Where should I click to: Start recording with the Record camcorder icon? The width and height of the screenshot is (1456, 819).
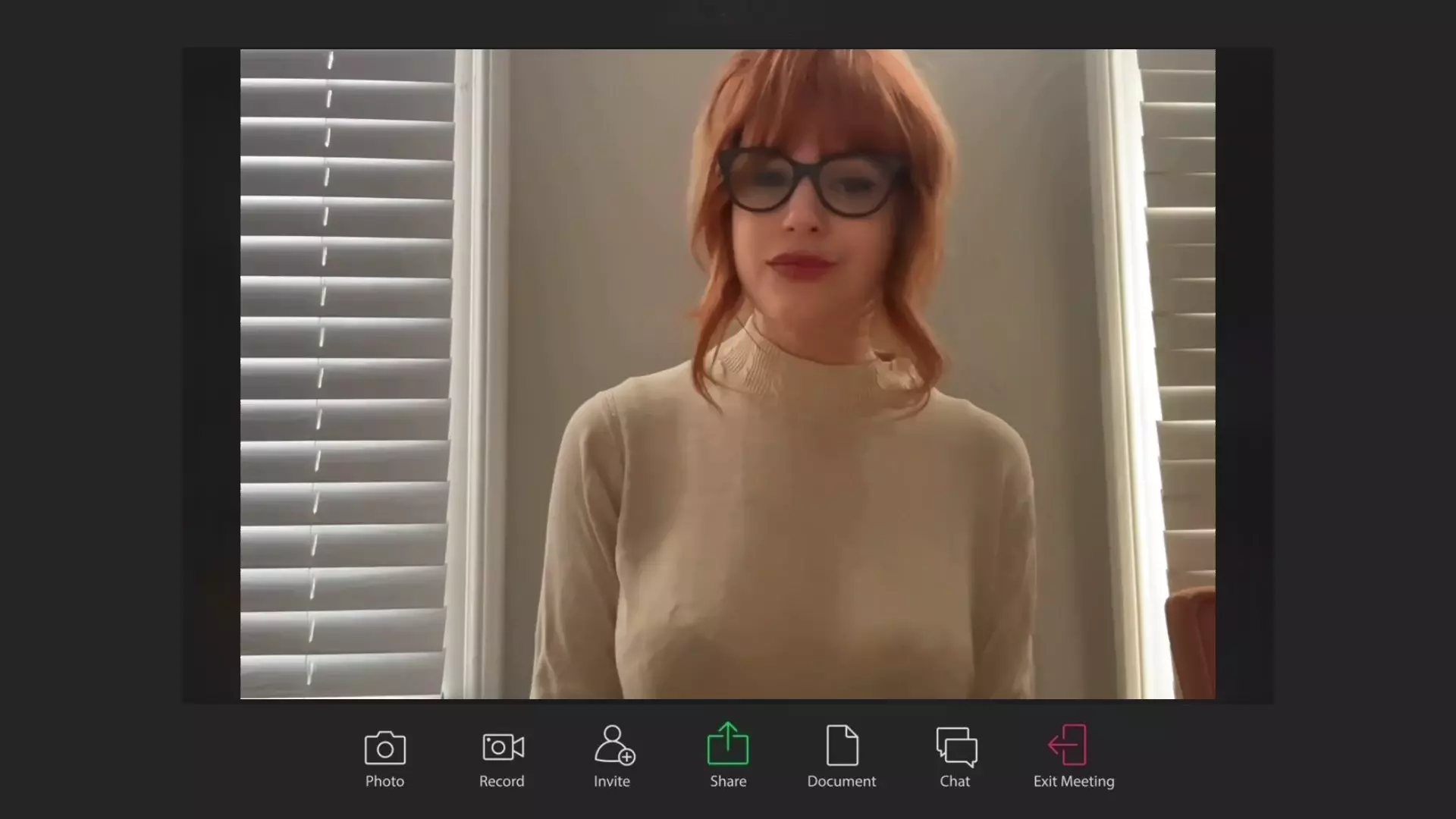[503, 747]
